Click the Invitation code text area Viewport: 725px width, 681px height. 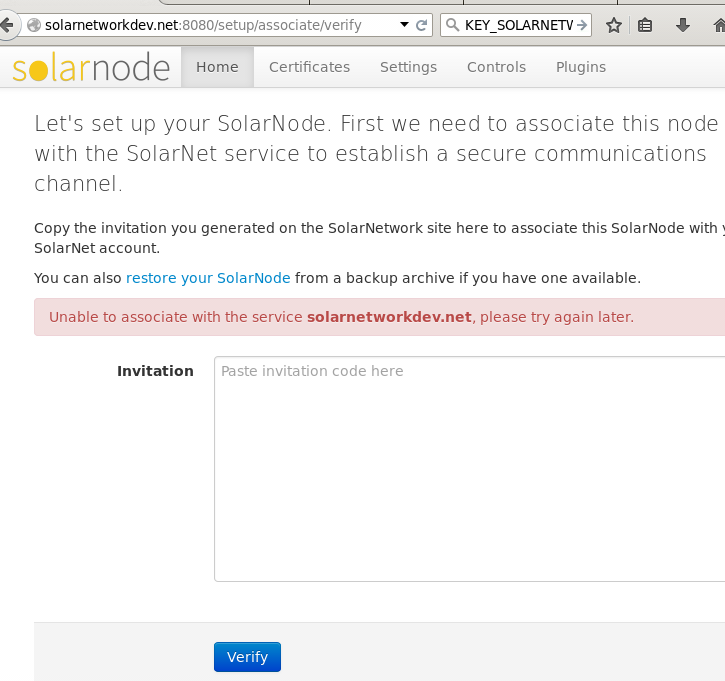(469, 469)
